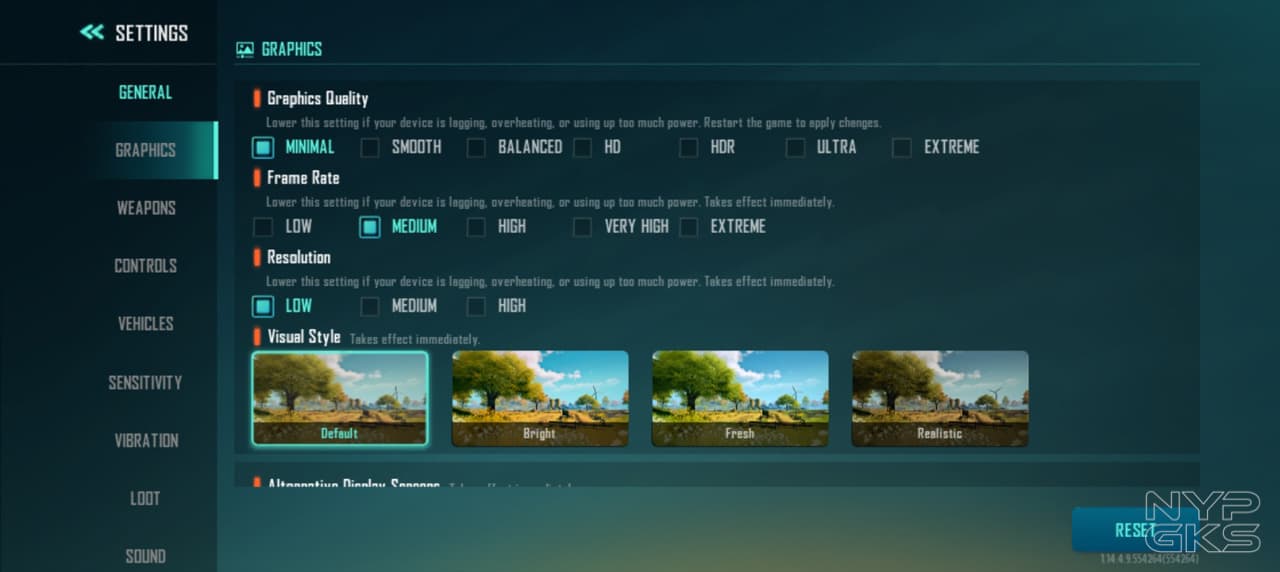Open the Loot settings tab
The image size is (1280, 572).
[x=146, y=498]
